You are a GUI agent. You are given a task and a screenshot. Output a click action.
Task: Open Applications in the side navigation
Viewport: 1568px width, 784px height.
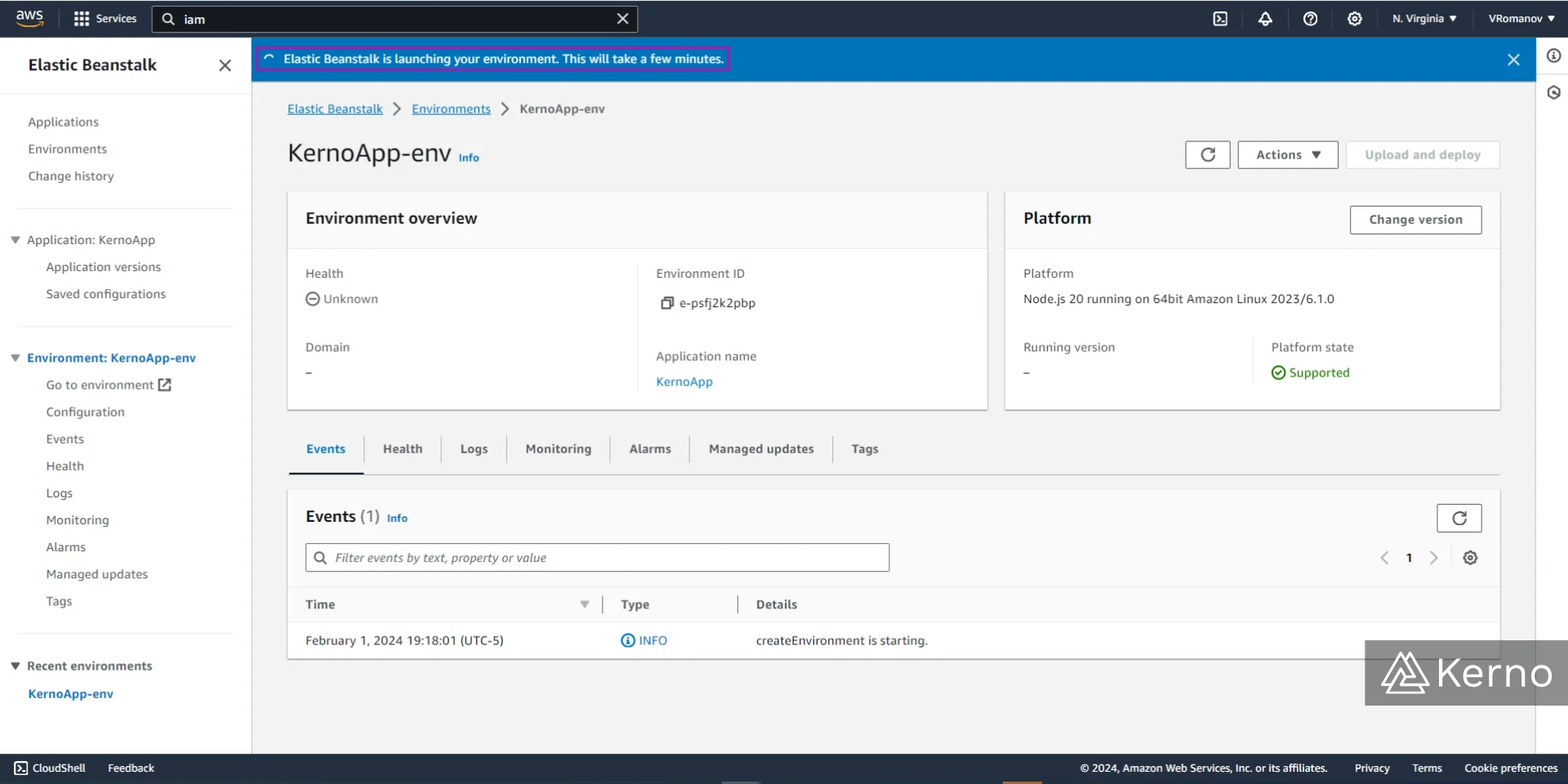pos(63,122)
